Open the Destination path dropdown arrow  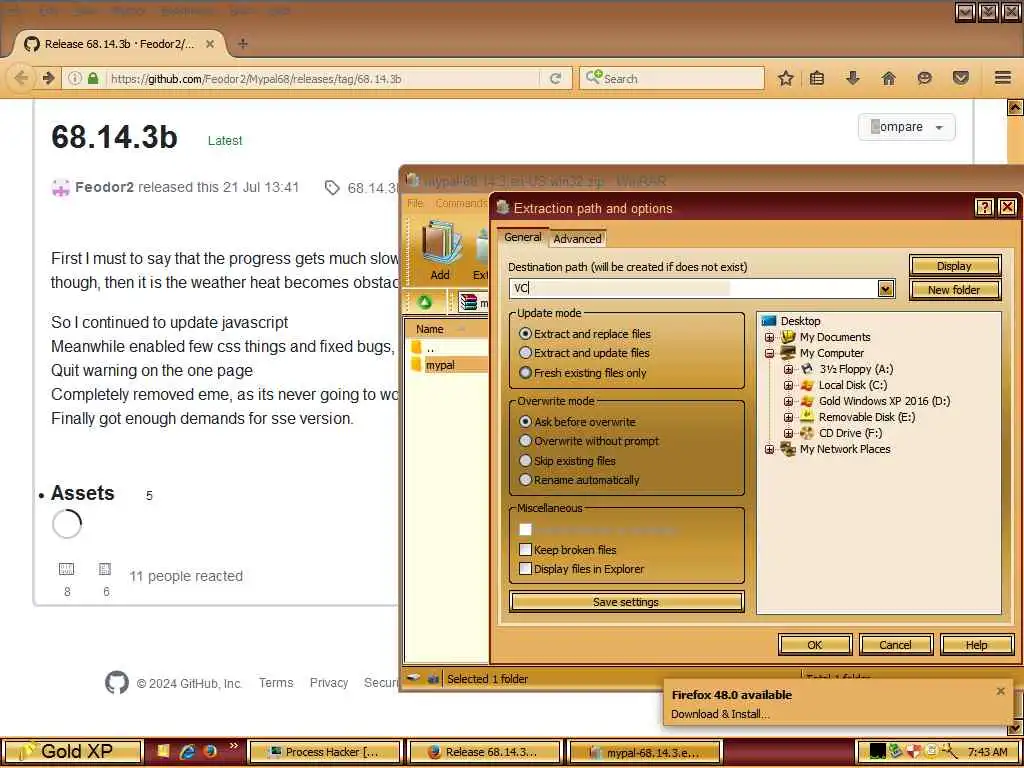click(x=886, y=289)
